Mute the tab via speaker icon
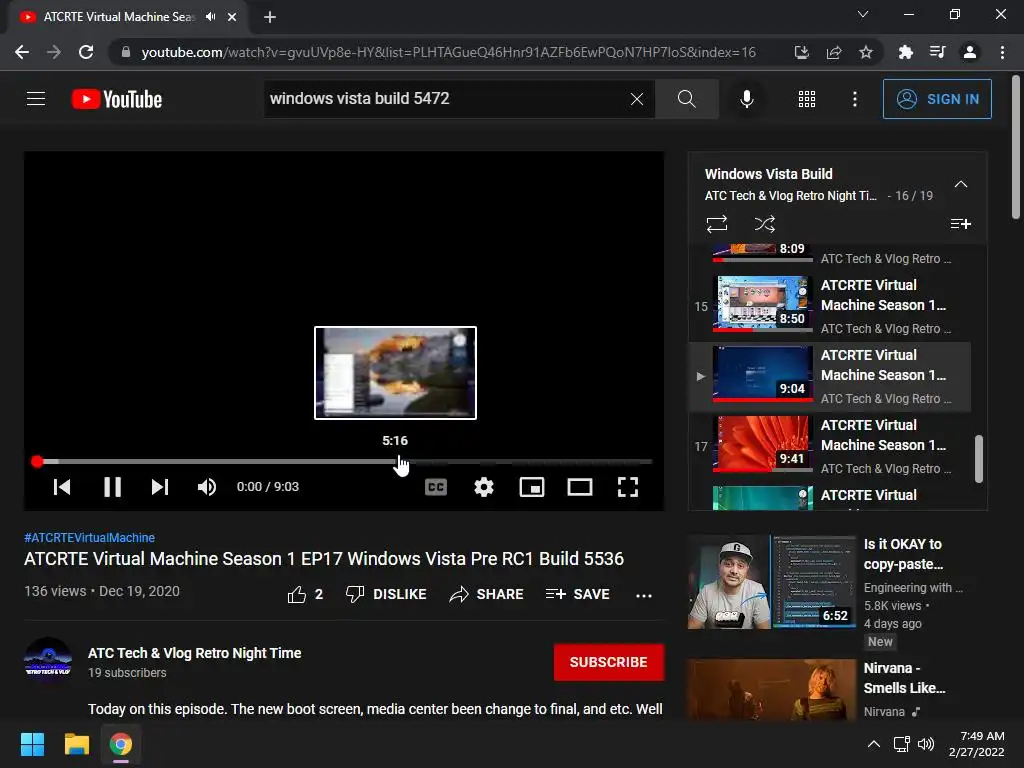This screenshot has width=1024, height=768. [210, 17]
